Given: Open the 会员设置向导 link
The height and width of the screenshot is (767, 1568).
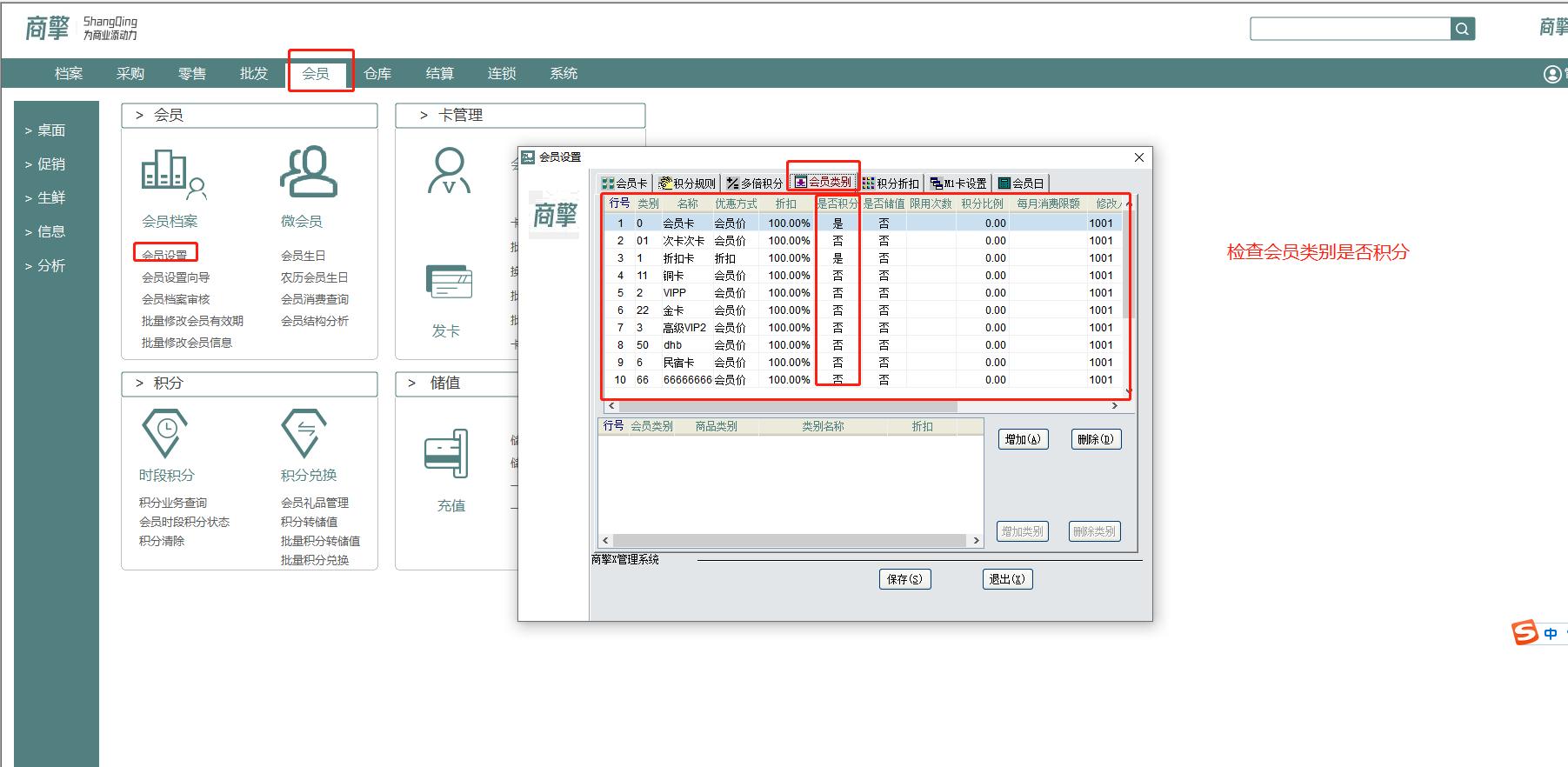Looking at the screenshot, I should click(x=176, y=277).
